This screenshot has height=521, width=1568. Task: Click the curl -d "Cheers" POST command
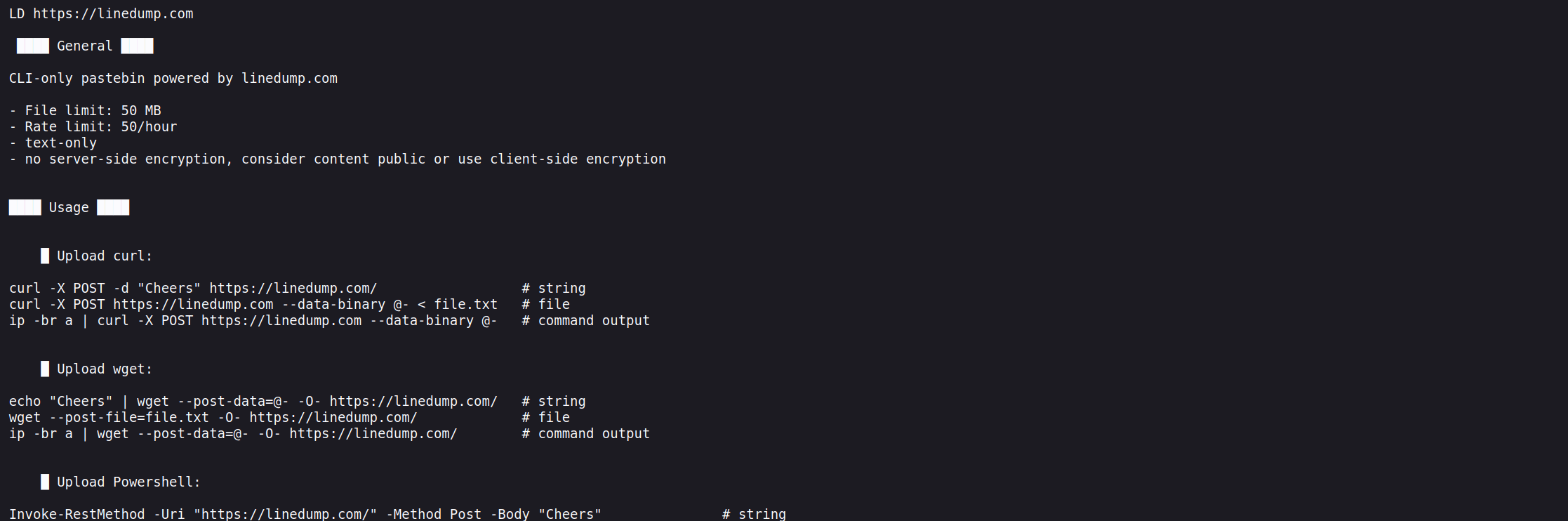pyautogui.click(x=193, y=289)
